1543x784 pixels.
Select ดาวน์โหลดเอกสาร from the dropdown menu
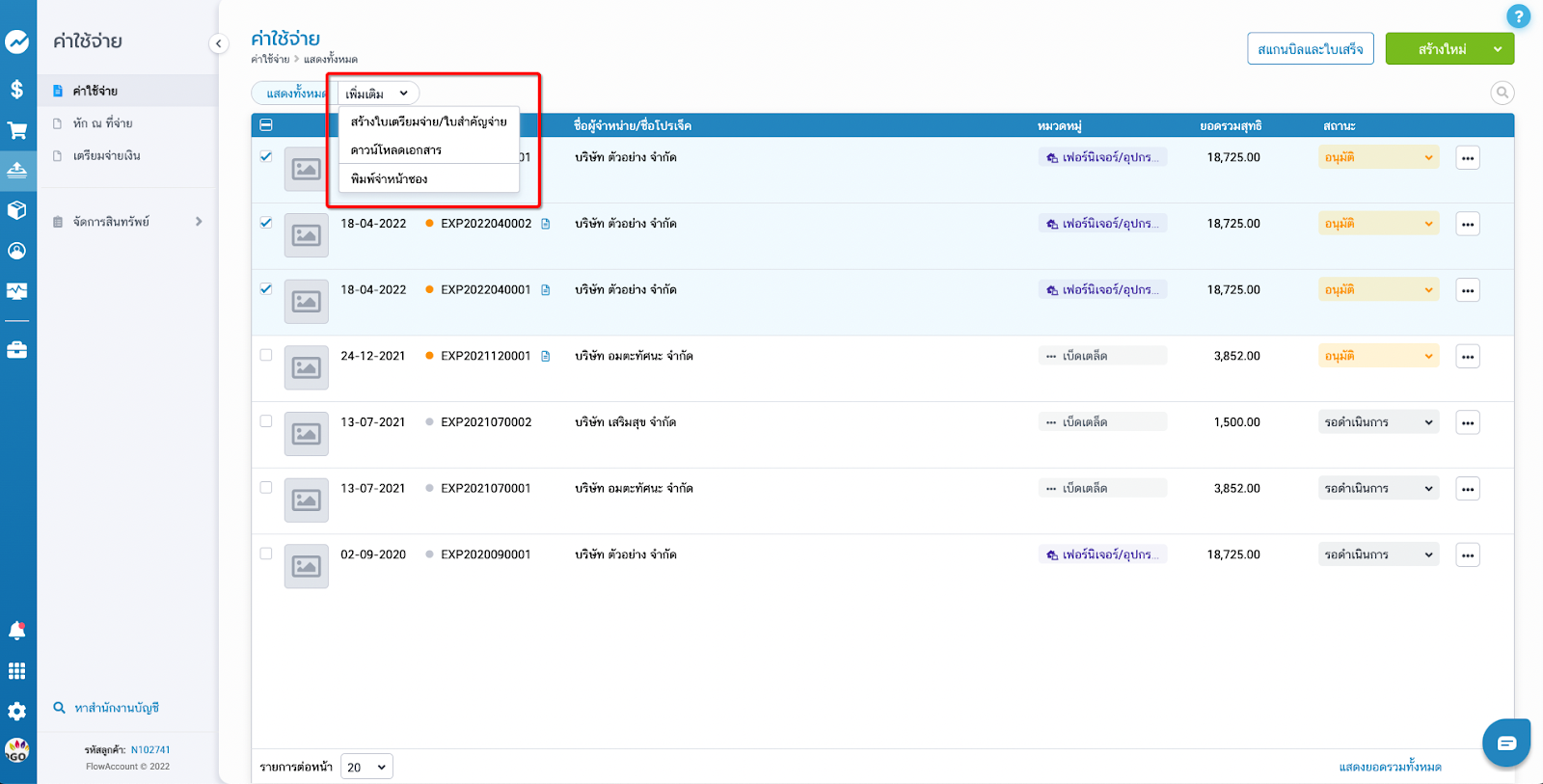396,150
